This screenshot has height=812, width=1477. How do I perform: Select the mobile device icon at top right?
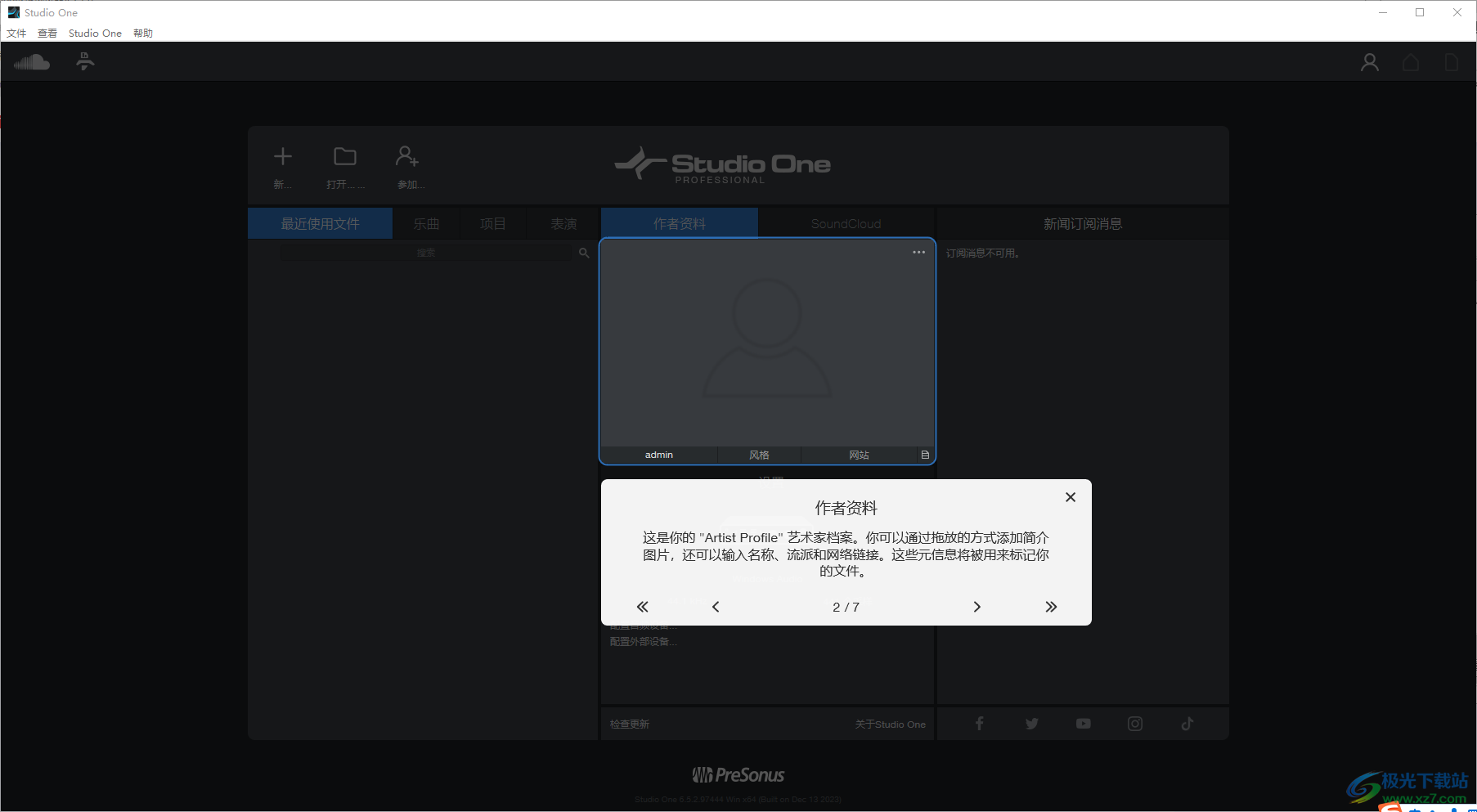(x=1452, y=61)
